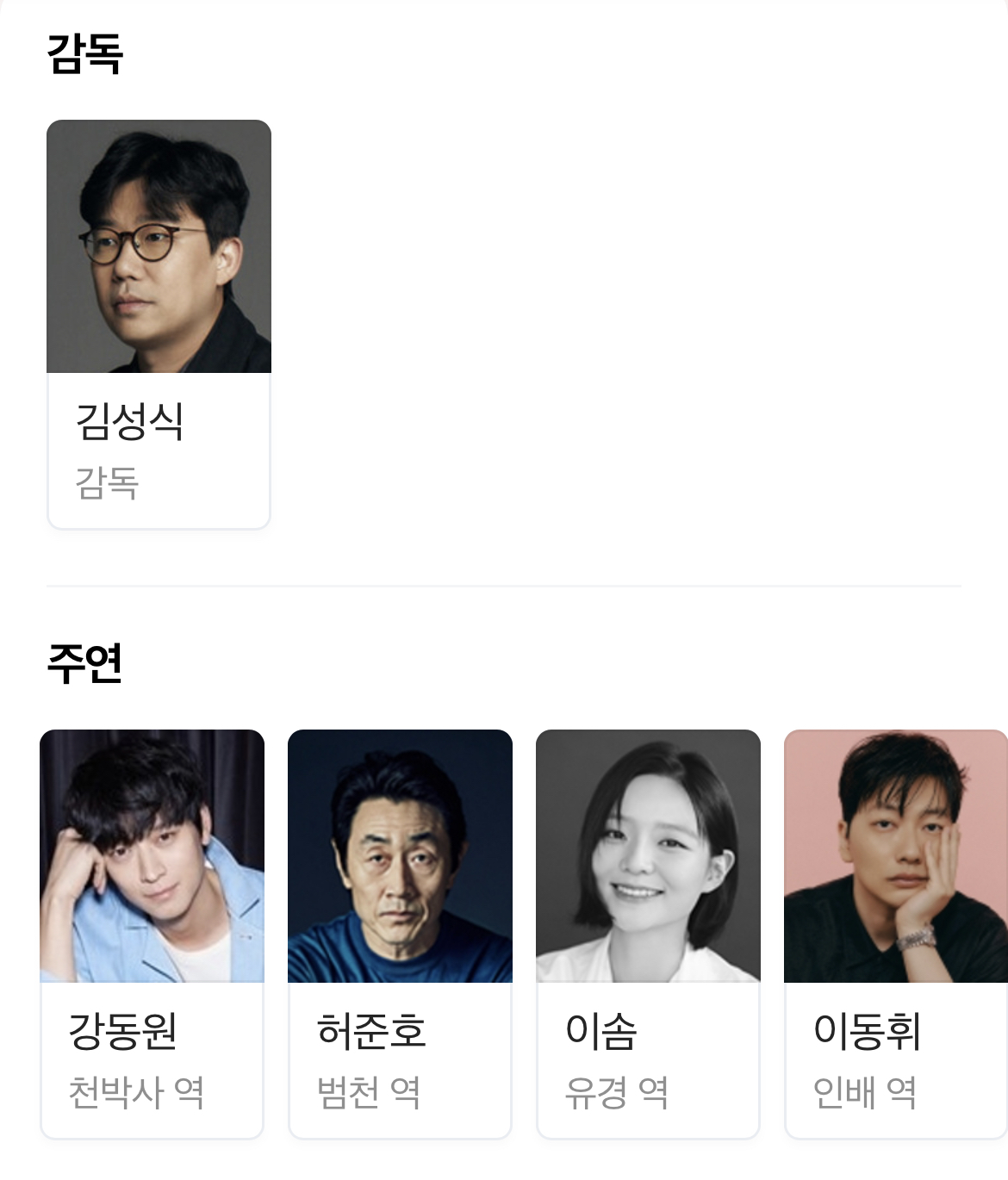Click the 천박사 역 role text
The height and width of the screenshot is (1180, 1008).
(136, 1093)
